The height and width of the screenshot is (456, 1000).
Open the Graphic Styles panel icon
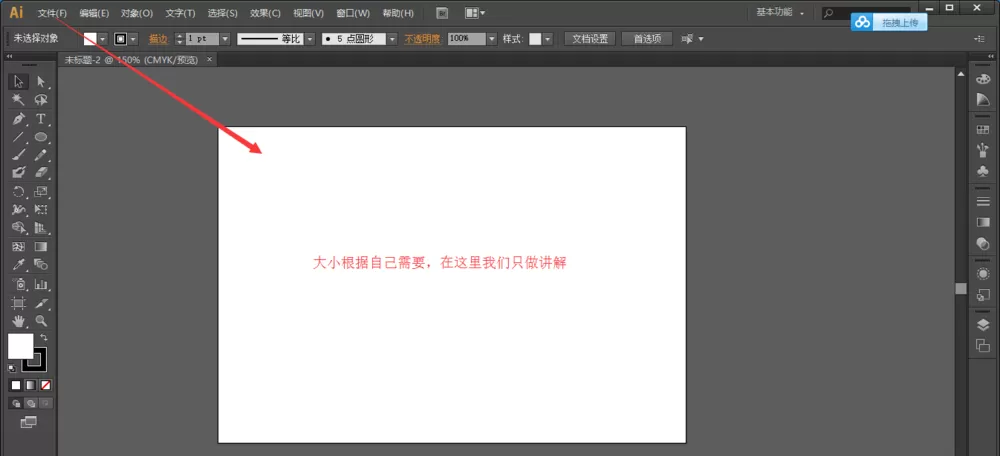[x=983, y=295]
